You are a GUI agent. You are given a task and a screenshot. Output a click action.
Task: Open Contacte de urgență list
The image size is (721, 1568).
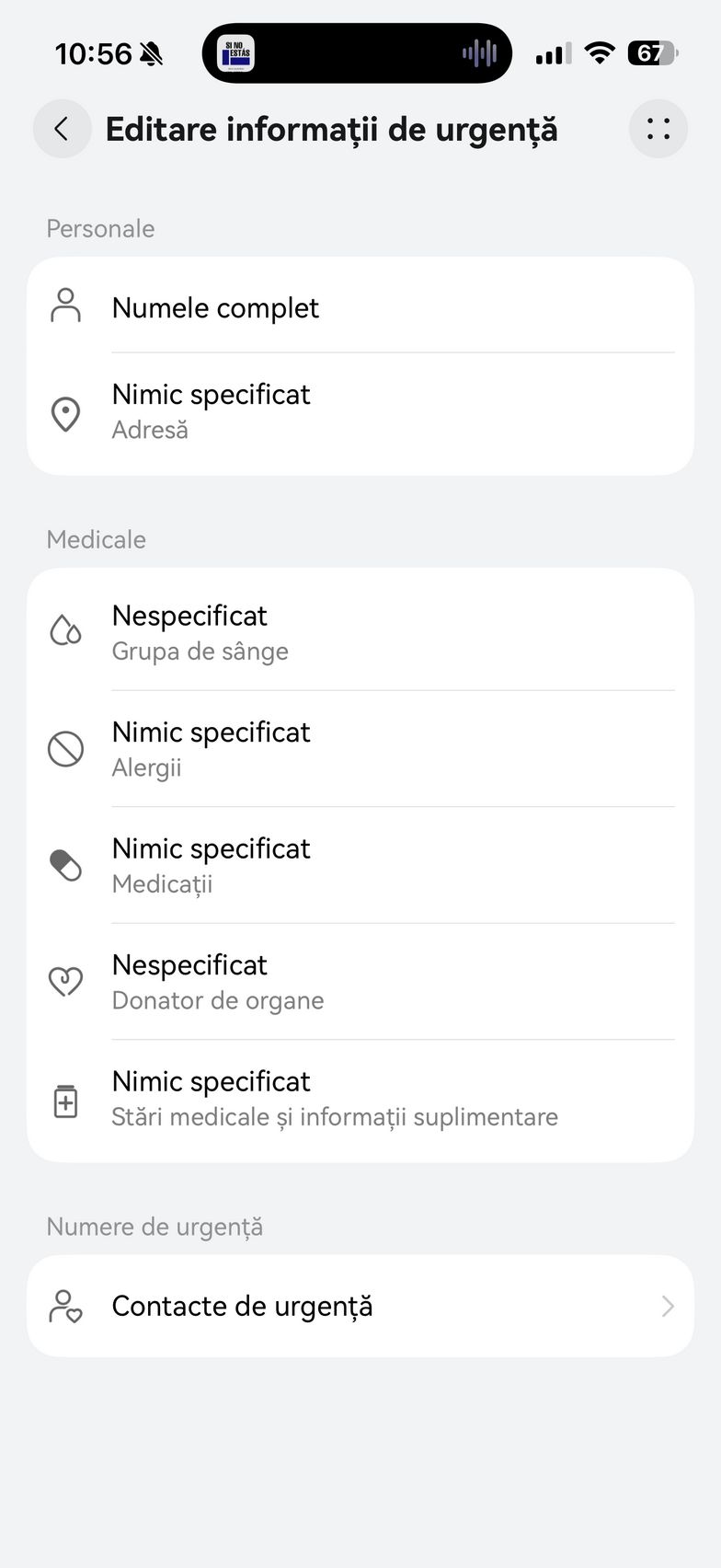point(243,1306)
